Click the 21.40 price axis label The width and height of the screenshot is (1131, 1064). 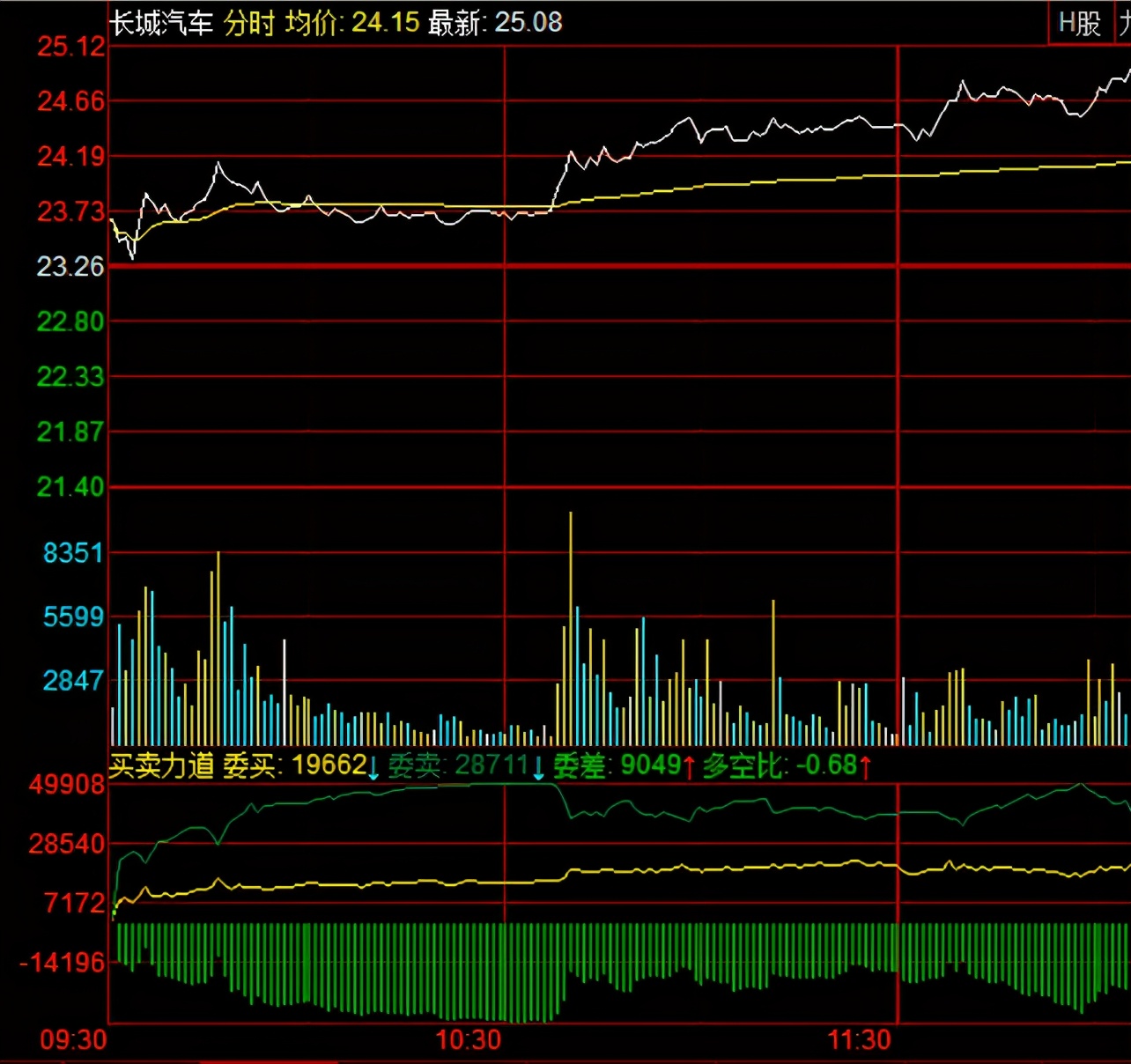point(70,486)
